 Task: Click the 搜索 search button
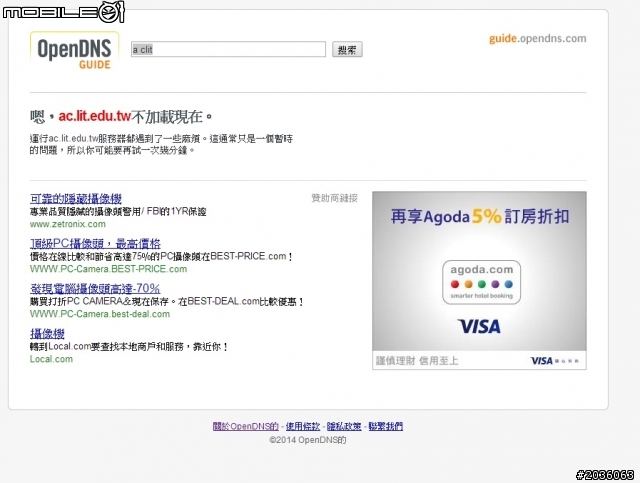pyautogui.click(x=347, y=49)
